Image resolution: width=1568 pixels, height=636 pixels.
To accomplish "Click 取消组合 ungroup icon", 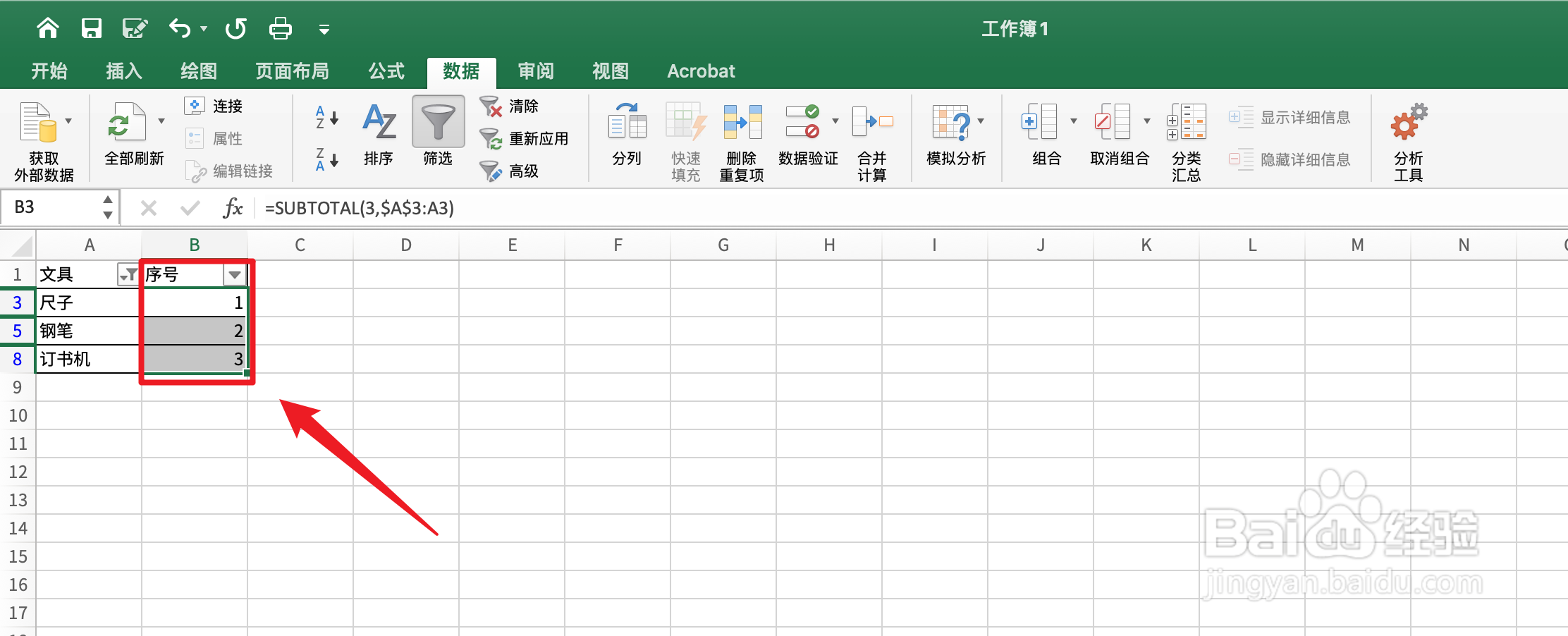I will (1113, 122).
